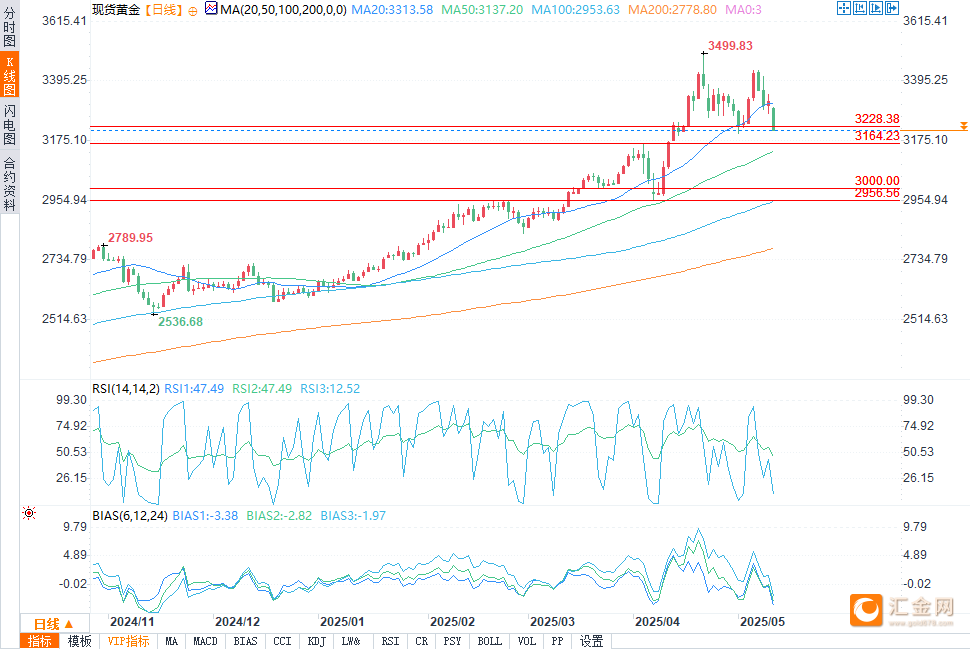Select the CR indicator button

421,641
